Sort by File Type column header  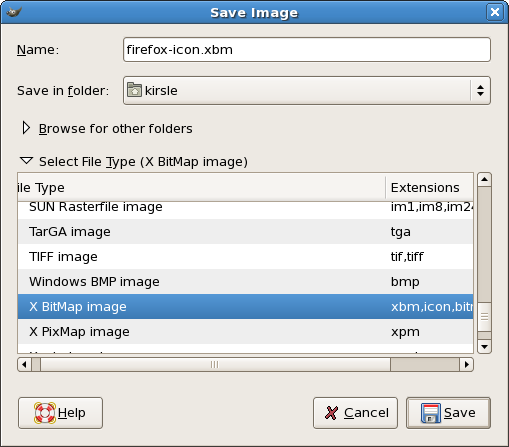pos(202,188)
